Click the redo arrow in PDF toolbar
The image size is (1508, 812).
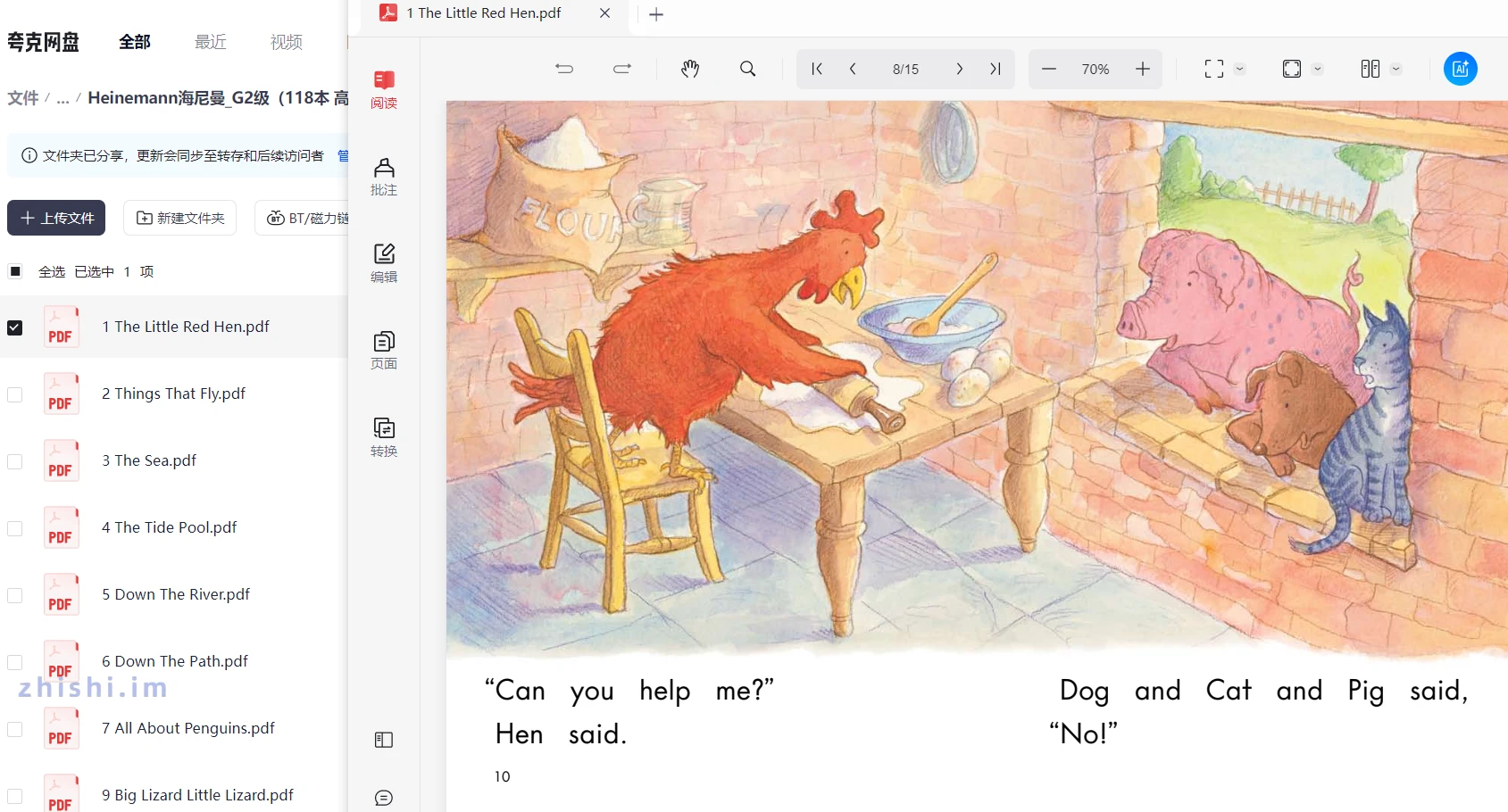click(622, 69)
